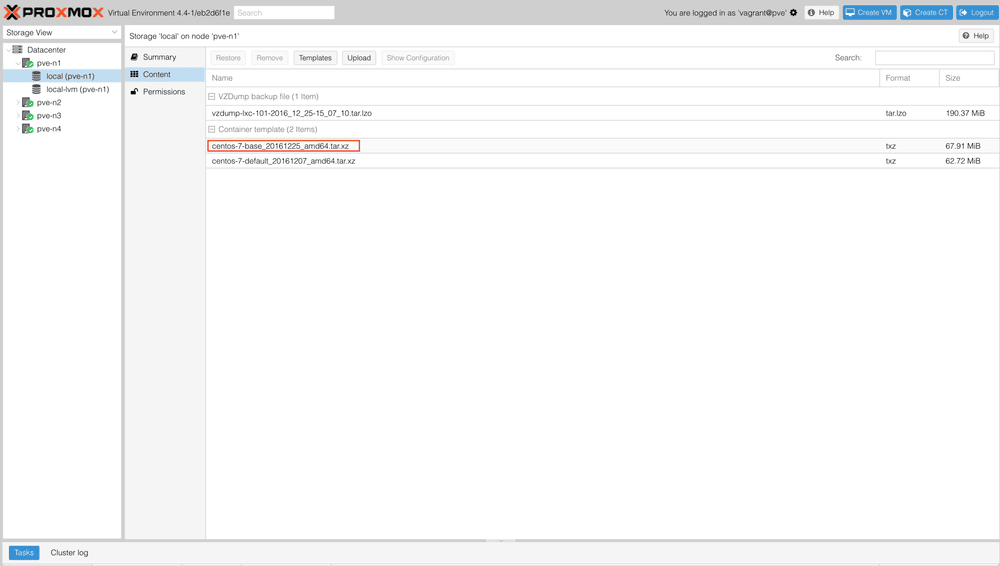The width and height of the screenshot is (1000, 566).
Task: Click the Templates button
Action: 315,58
